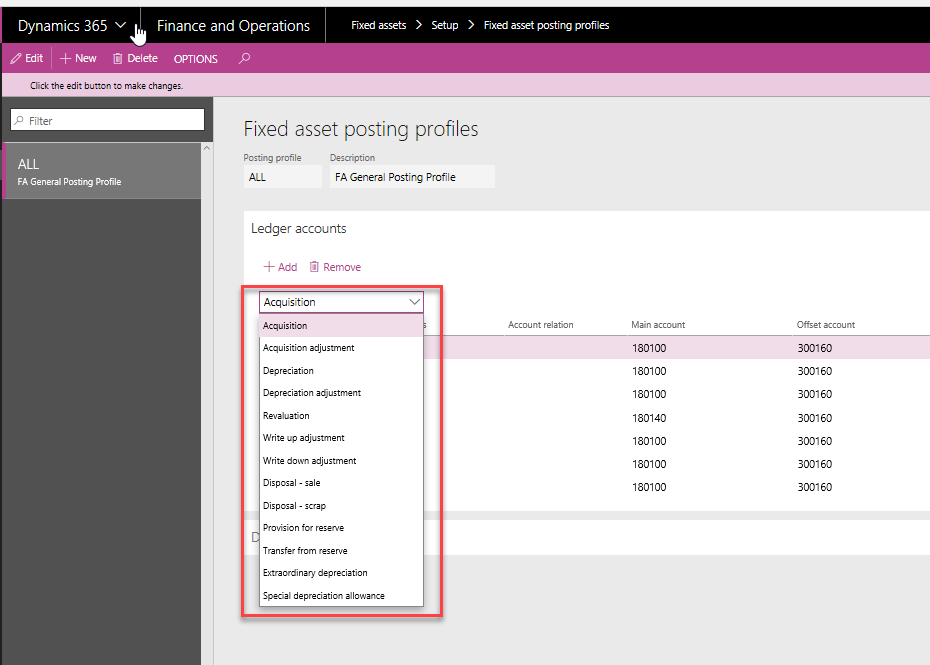Screen dimensions: 930x665
Task: Choose Disposal - sale option
Action: (x=292, y=483)
